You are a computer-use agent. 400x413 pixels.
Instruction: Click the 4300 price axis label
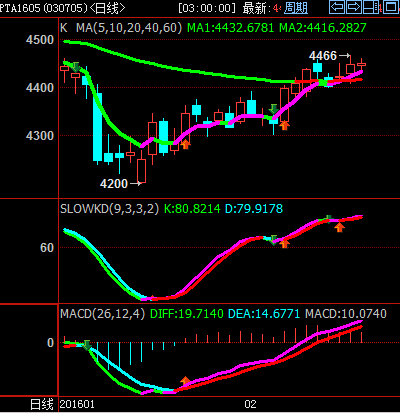tap(40, 136)
